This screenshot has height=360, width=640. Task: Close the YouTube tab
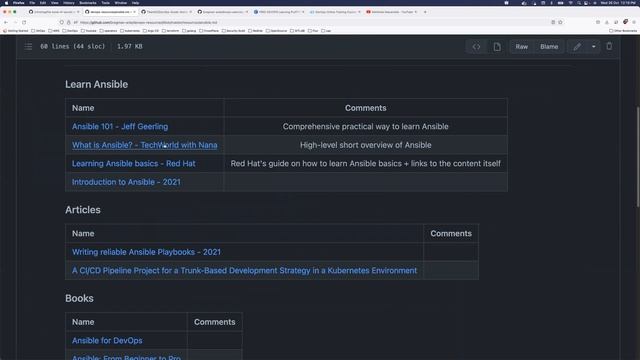(416, 12)
